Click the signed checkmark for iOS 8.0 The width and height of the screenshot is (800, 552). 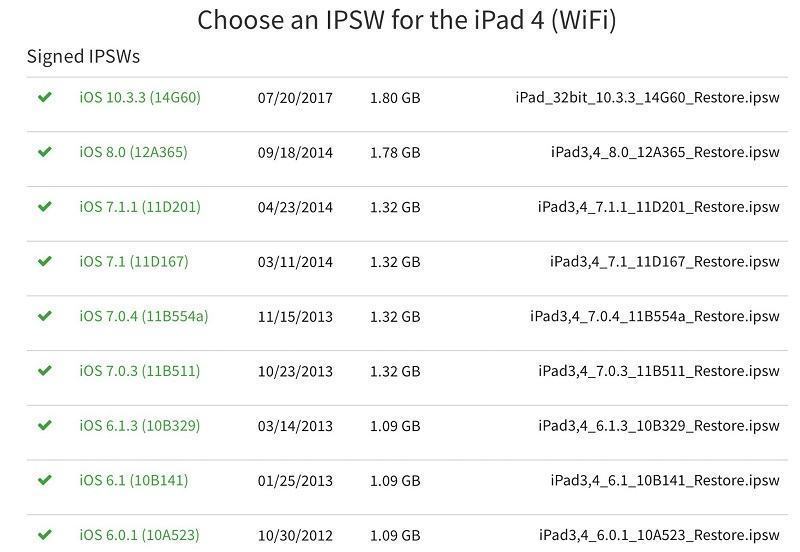tap(44, 152)
